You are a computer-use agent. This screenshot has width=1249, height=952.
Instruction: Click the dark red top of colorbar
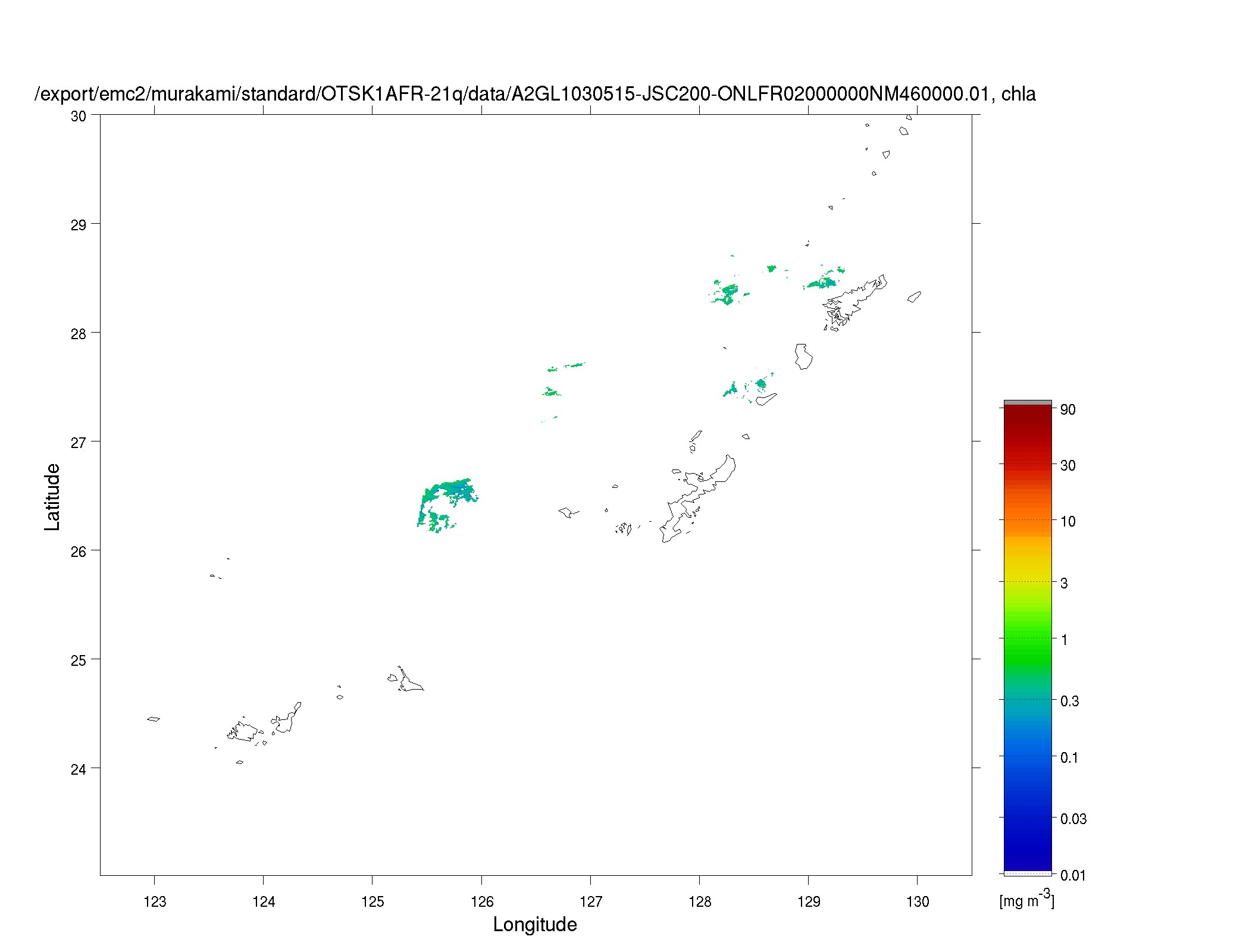1028,414
